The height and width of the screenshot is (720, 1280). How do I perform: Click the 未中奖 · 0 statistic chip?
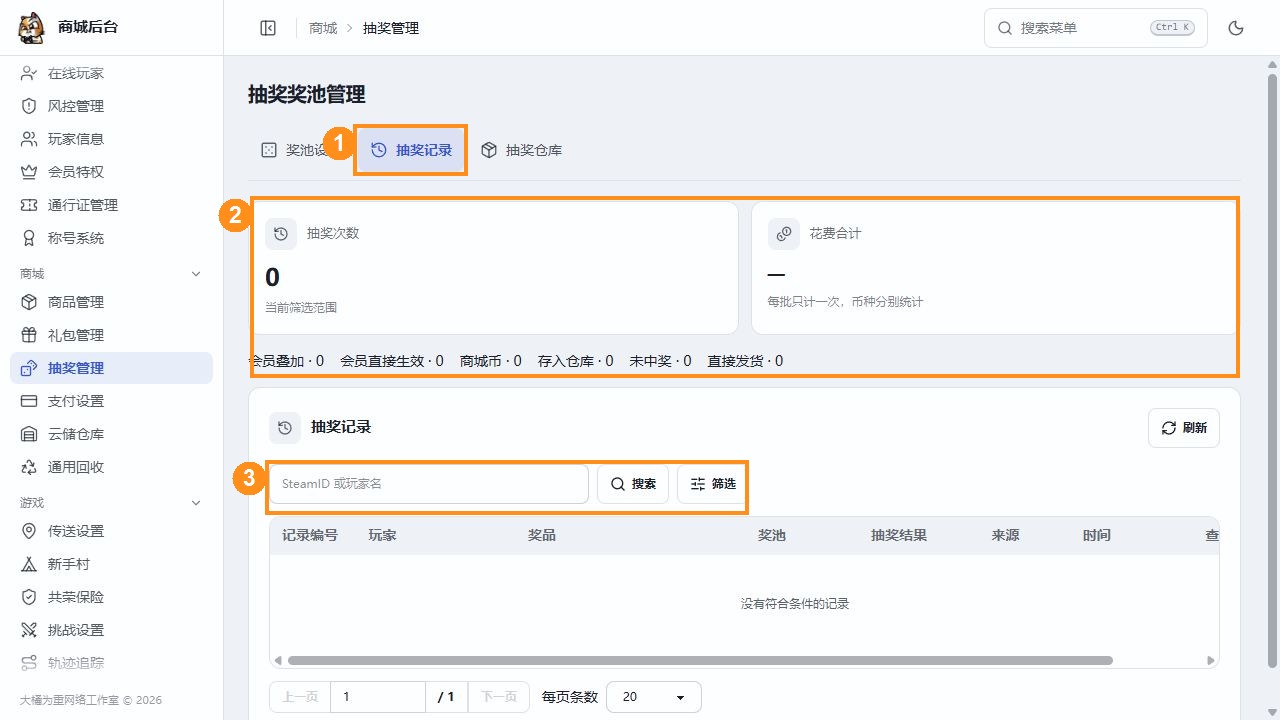(660, 361)
